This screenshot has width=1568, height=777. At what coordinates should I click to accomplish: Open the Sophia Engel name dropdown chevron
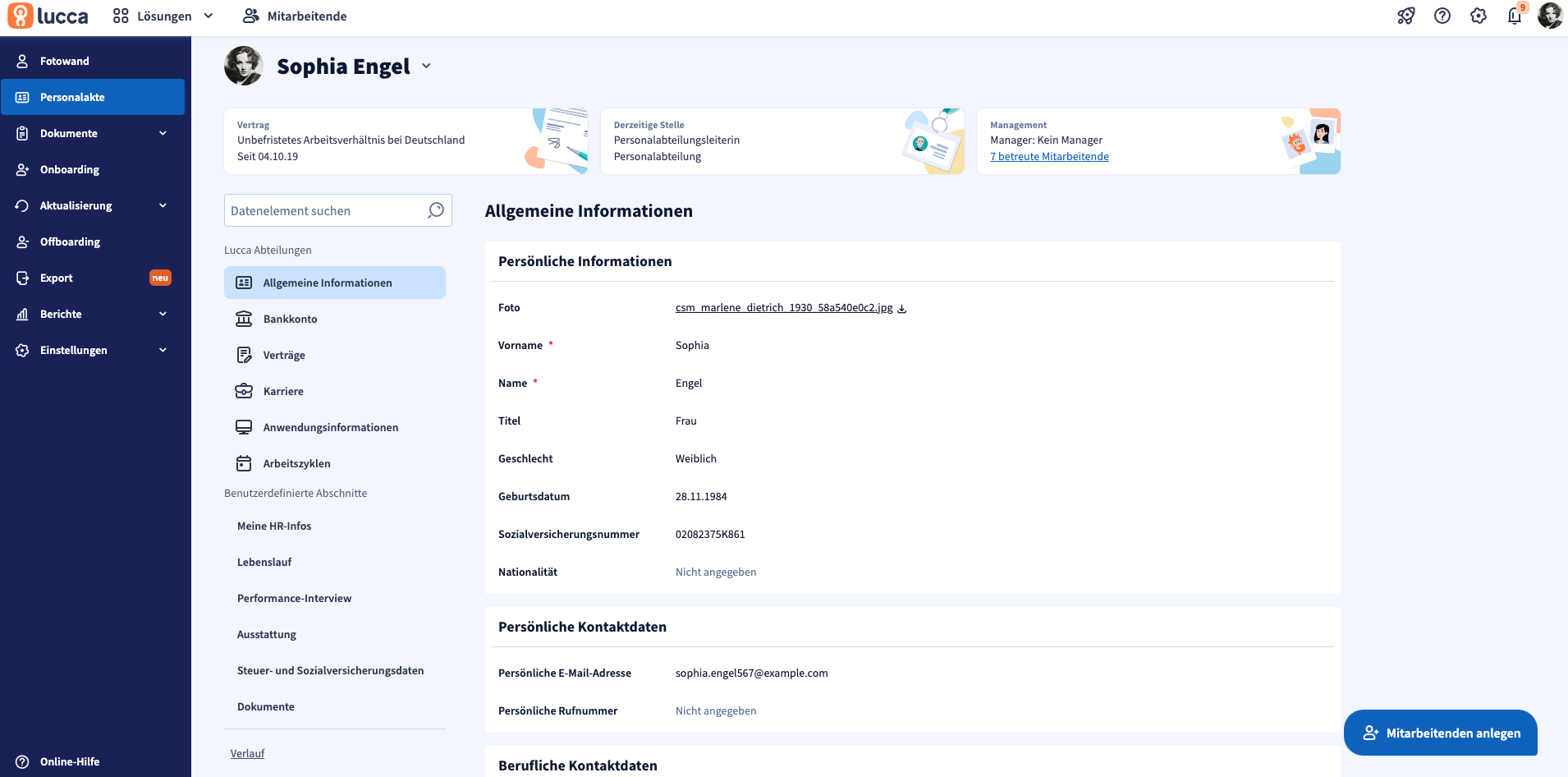pyautogui.click(x=426, y=66)
